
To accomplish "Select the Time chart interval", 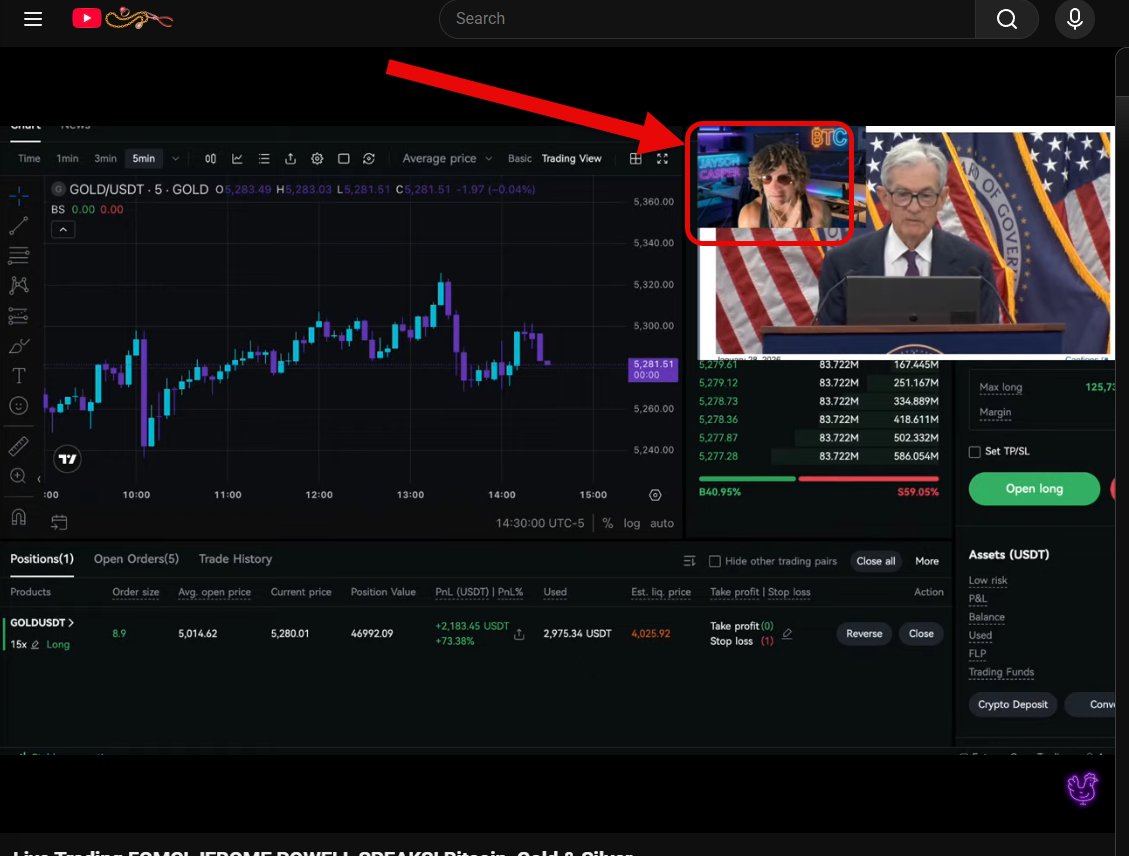I will (x=29, y=158).
